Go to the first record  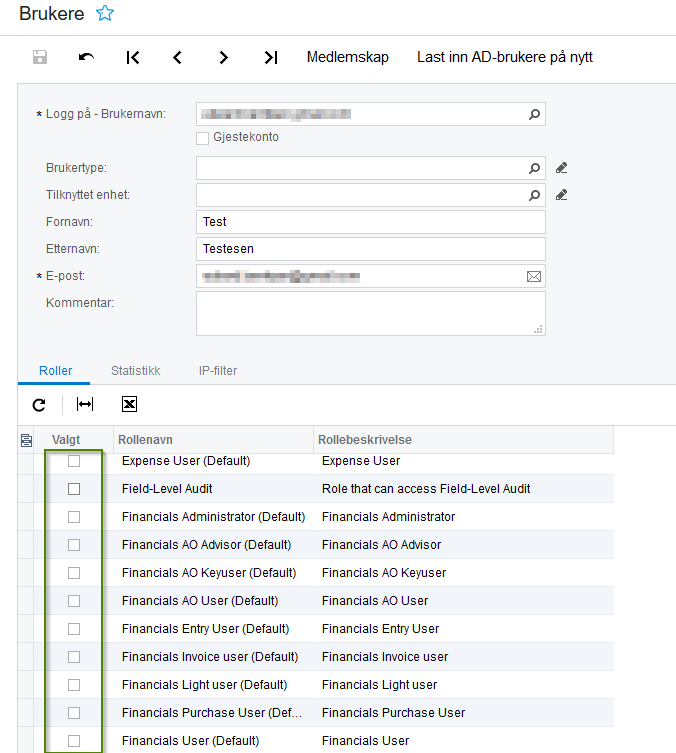[133, 57]
